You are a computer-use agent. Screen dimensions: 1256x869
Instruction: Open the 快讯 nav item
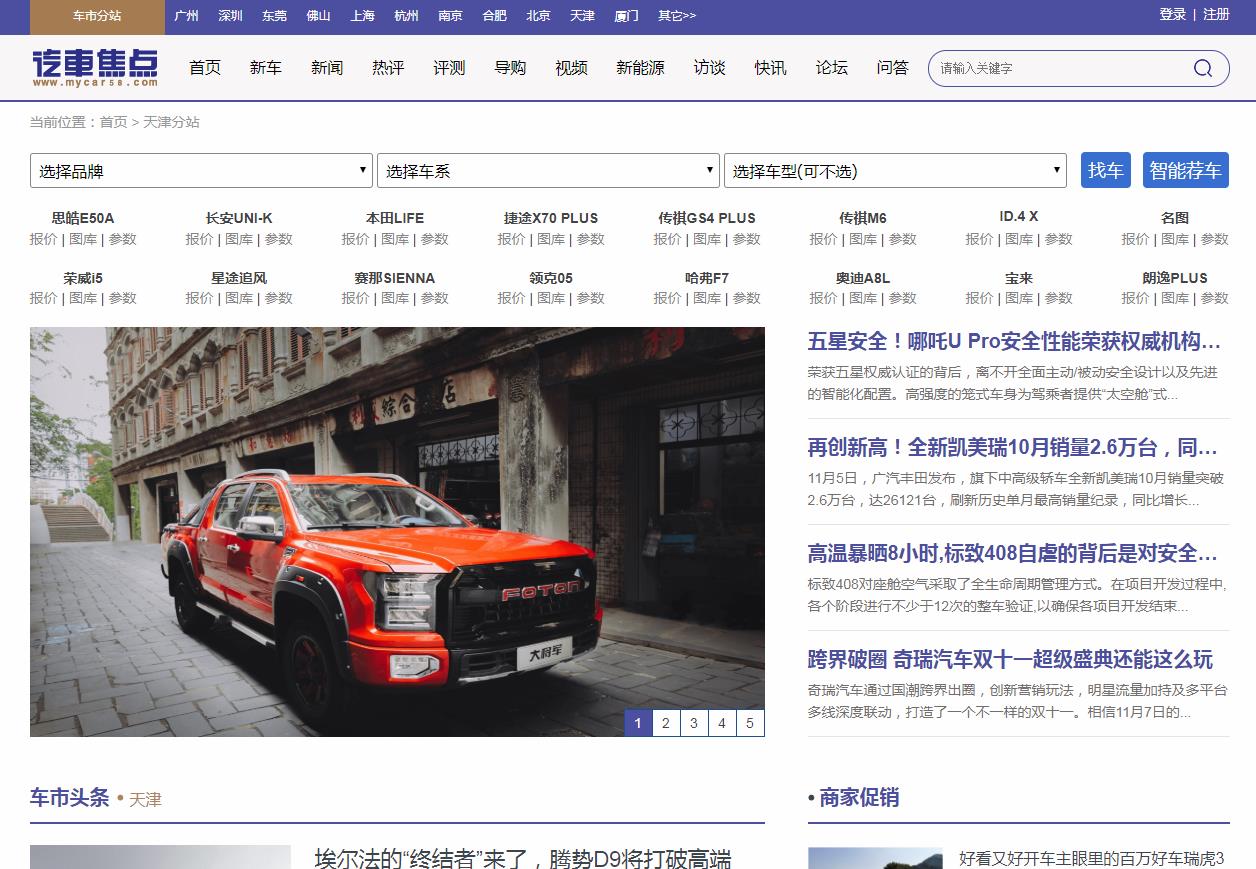(770, 68)
